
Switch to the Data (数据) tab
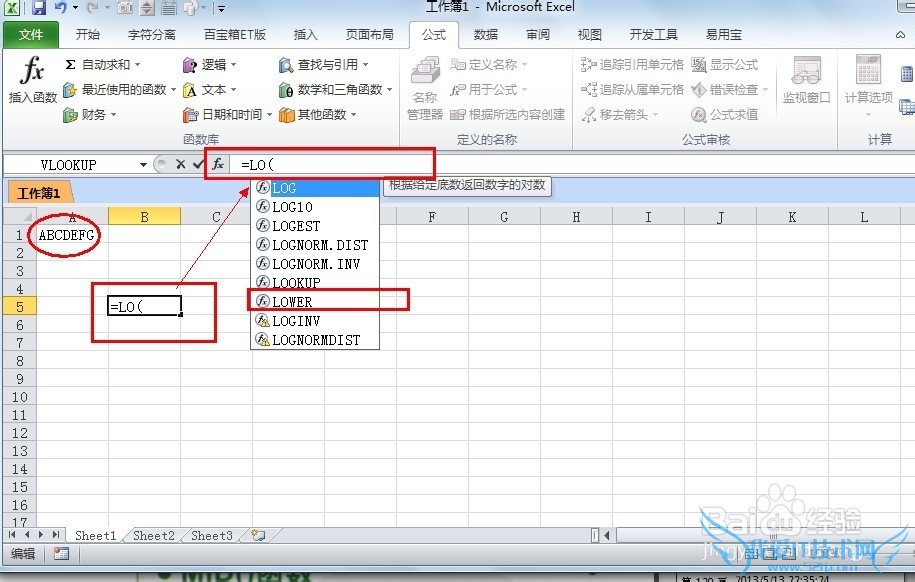point(486,34)
